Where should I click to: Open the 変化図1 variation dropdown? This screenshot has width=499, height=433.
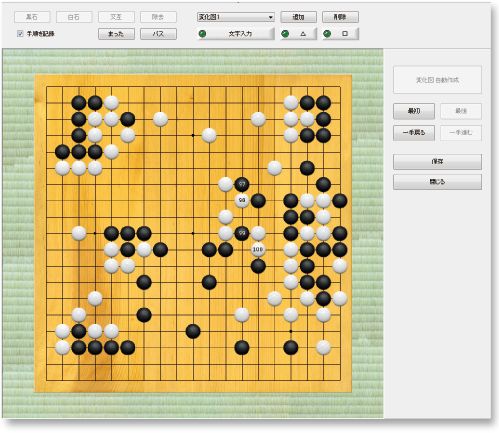[x=236, y=17]
